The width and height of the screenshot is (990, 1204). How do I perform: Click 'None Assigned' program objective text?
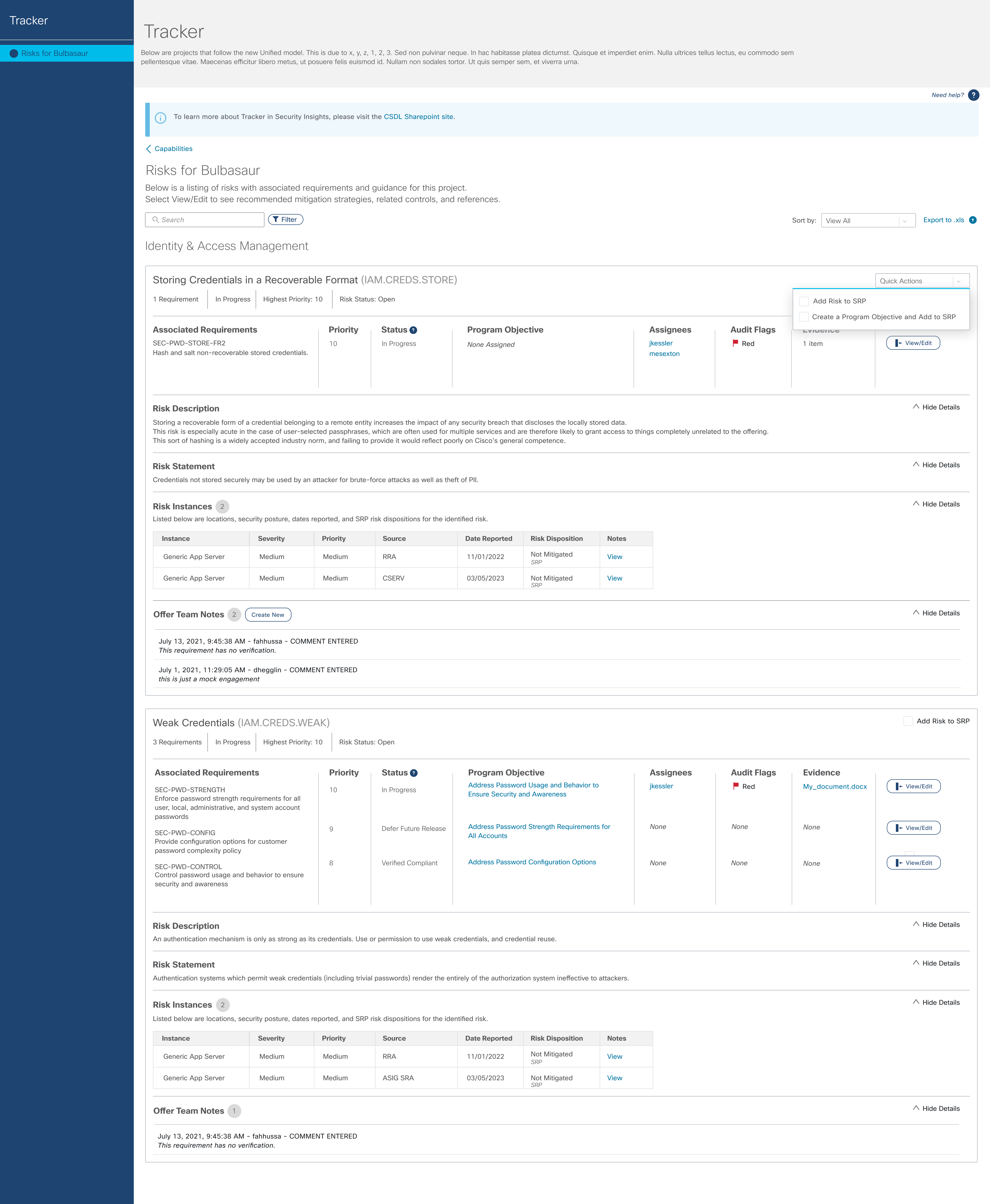(490, 344)
